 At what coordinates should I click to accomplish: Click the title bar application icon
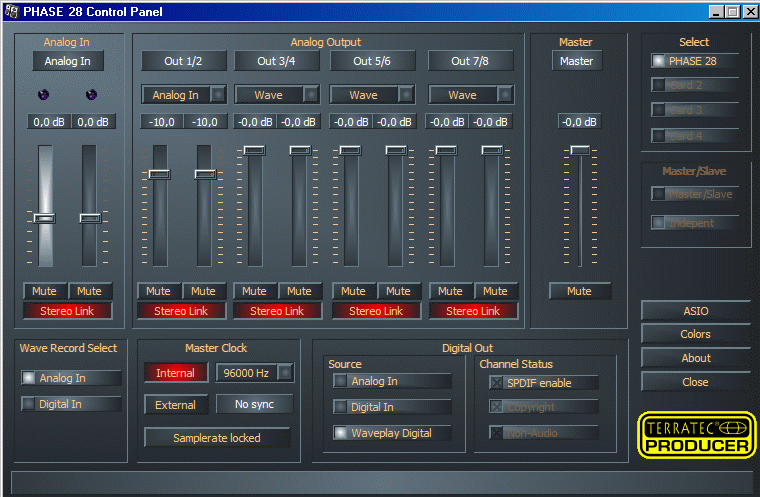click(x=10, y=10)
